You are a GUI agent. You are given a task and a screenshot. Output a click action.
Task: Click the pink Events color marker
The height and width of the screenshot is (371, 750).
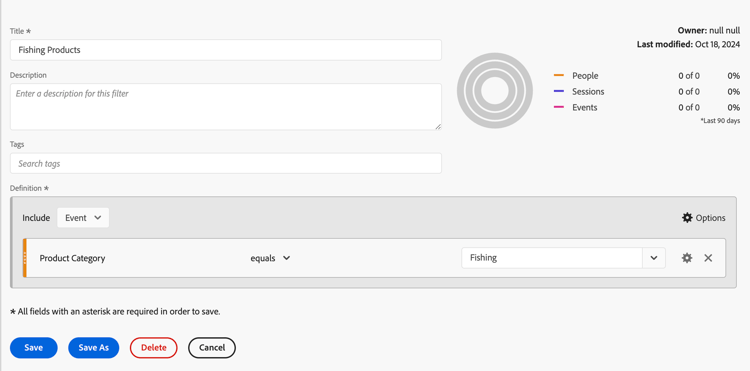click(559, 107)
